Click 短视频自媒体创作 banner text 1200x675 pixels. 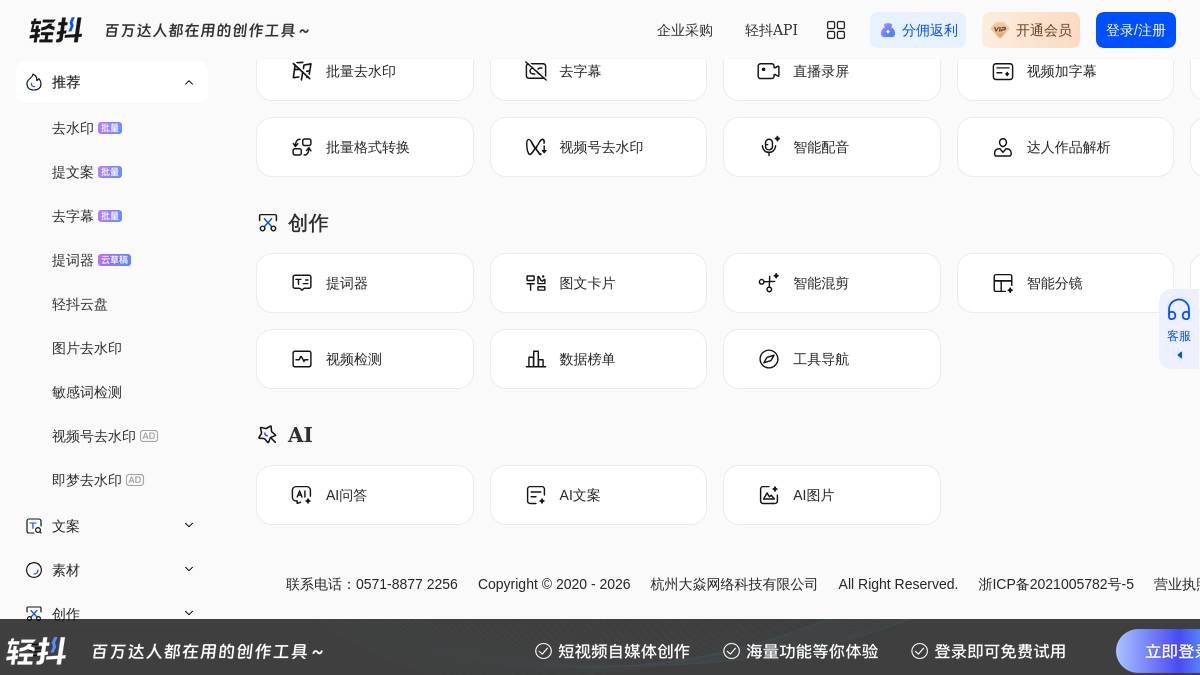click(624, 651)
